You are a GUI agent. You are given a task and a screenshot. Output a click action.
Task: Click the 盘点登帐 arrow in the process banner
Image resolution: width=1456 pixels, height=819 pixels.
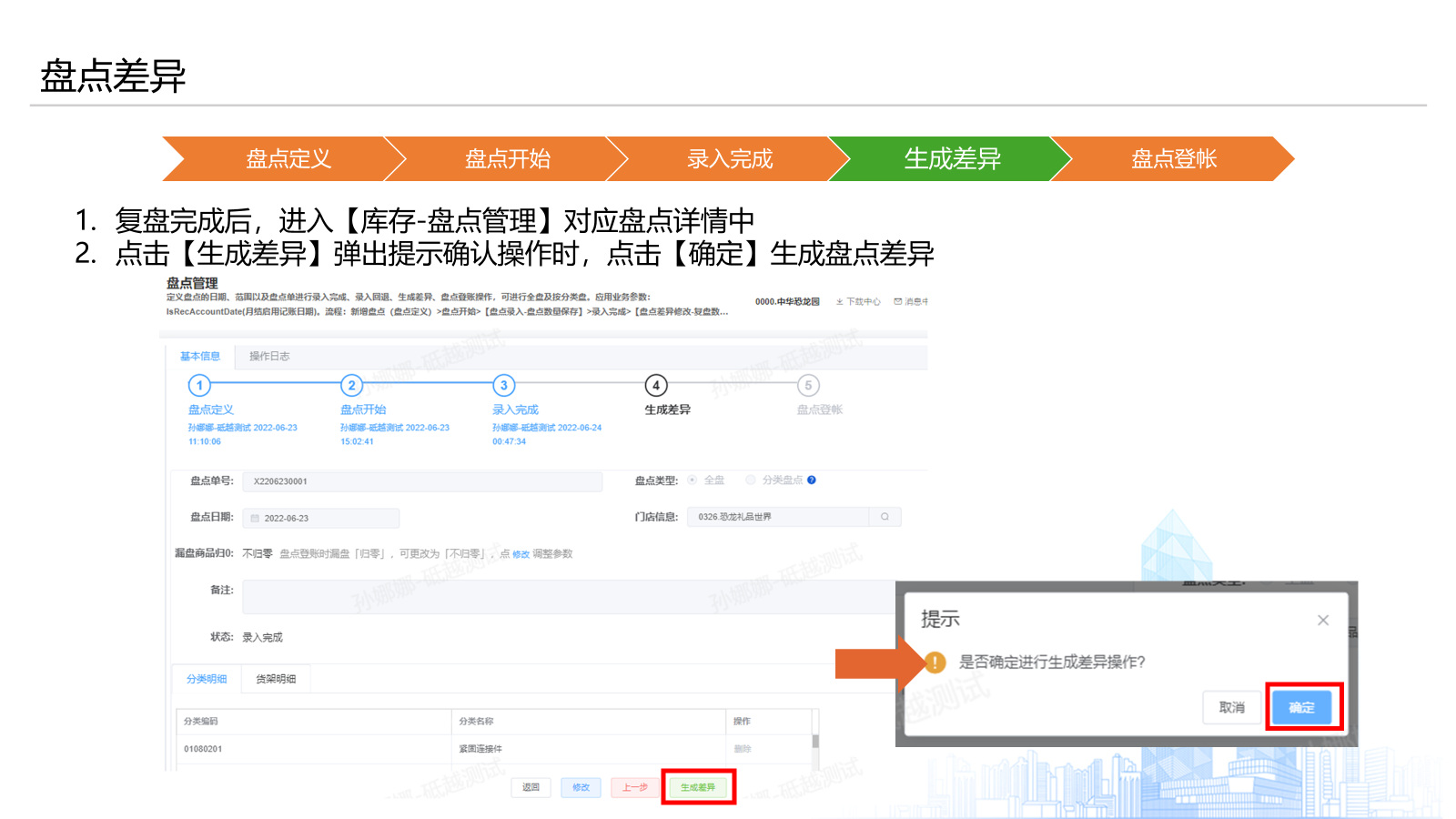(x=1173, y=158)
